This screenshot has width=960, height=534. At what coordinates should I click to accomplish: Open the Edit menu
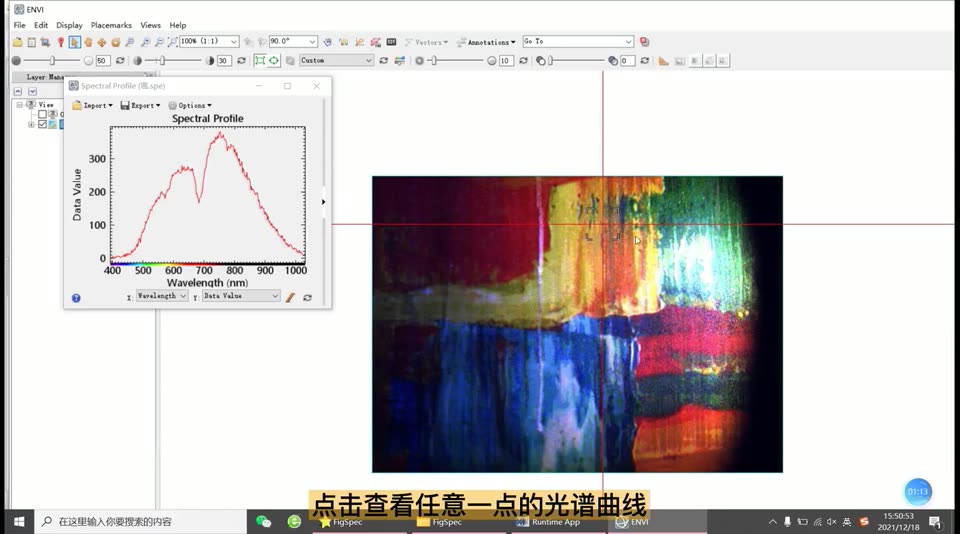(41, 25)
